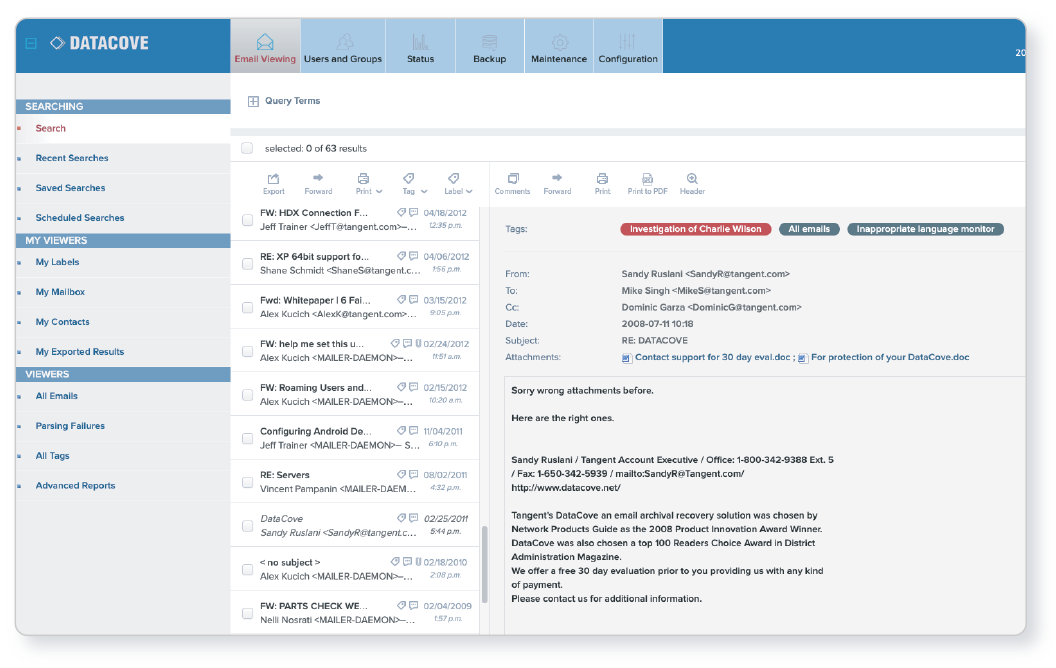This screenshot has width=1056, height=668.
Task: Open the DataCove email from Sandy Ruslani
Action: [355, 525]
